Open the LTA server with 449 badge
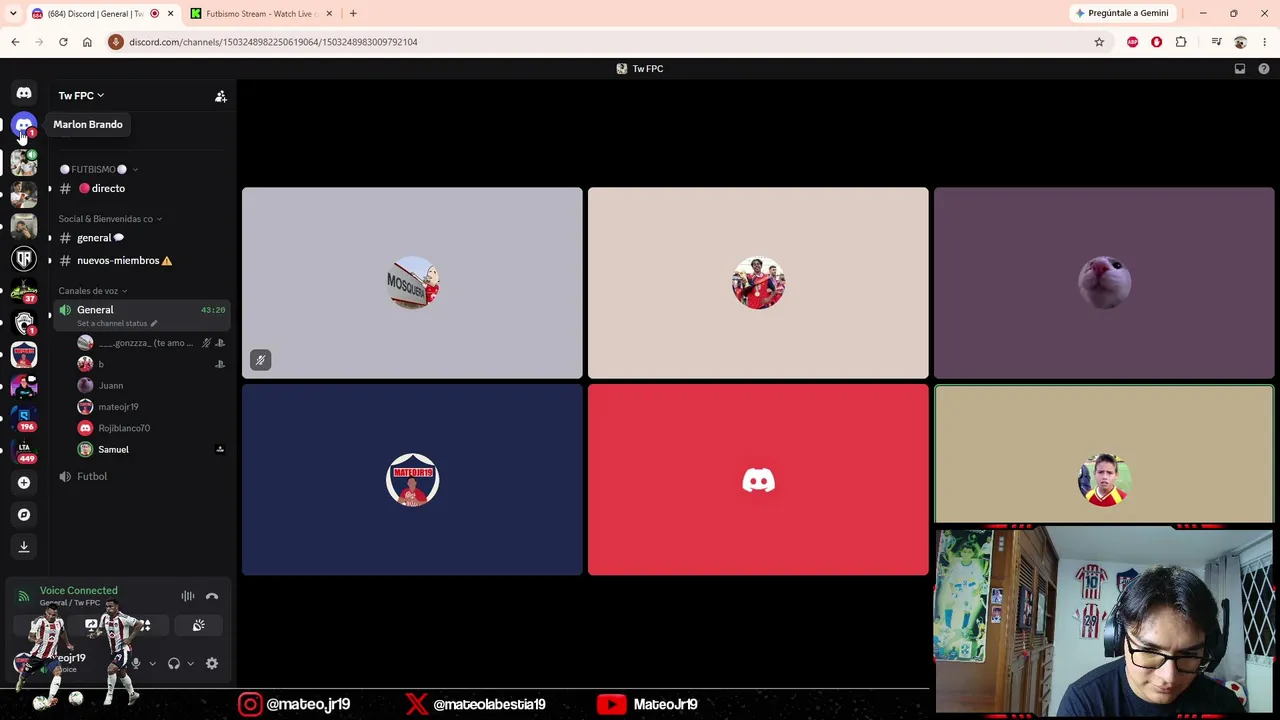Screen dimensions: 1280x720 [24, 451]
